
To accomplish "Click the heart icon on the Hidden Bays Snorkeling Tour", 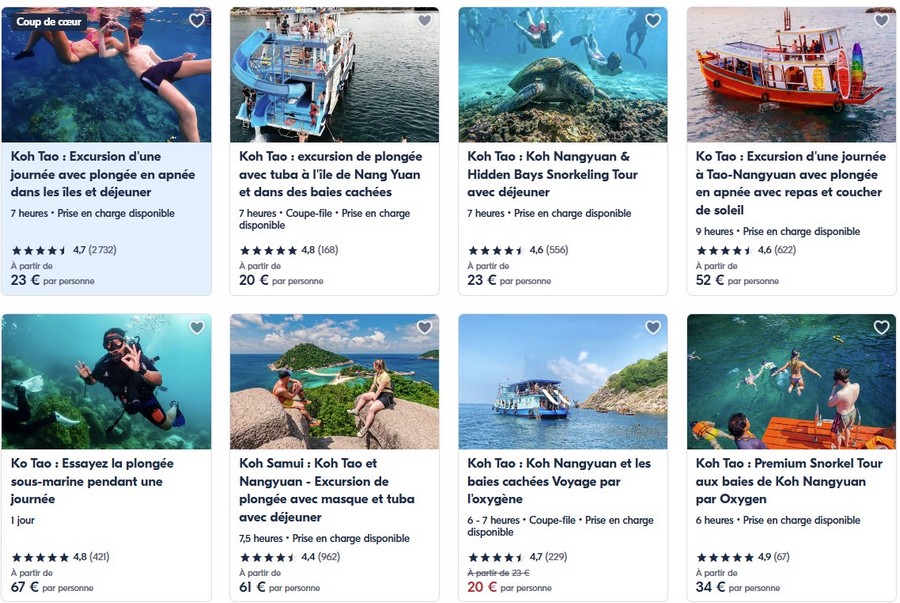I will [653, 20].
